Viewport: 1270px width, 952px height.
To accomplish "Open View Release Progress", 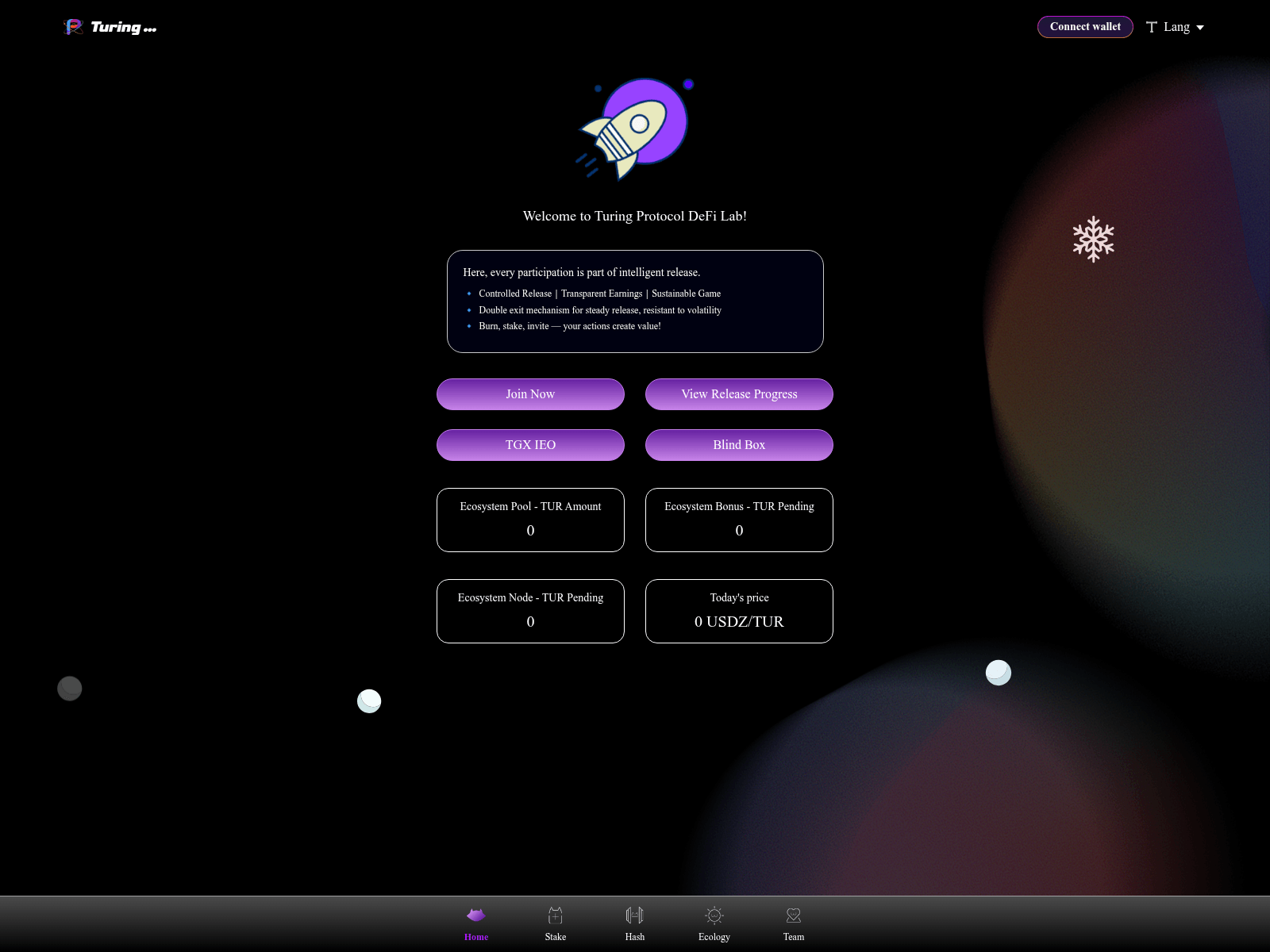I will tap(739, 393).
